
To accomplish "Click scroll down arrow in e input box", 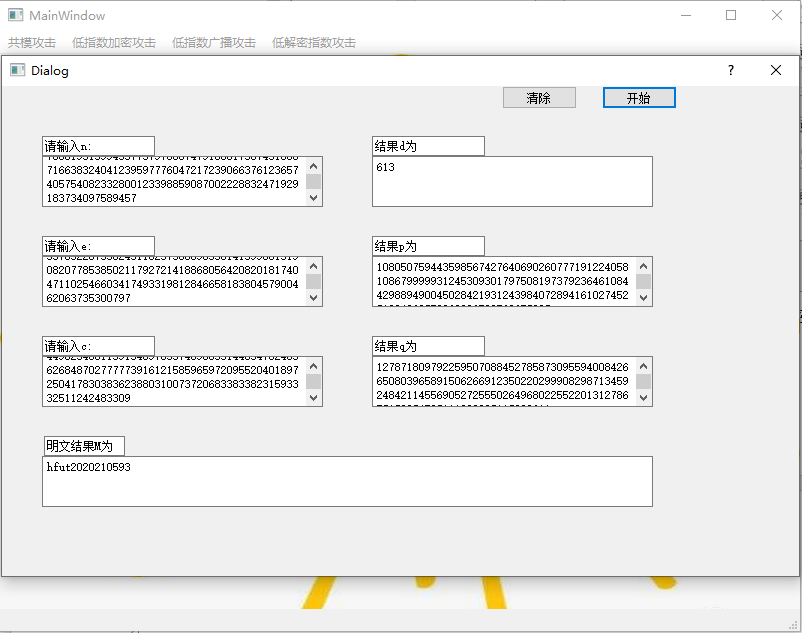I will (314, 298).
